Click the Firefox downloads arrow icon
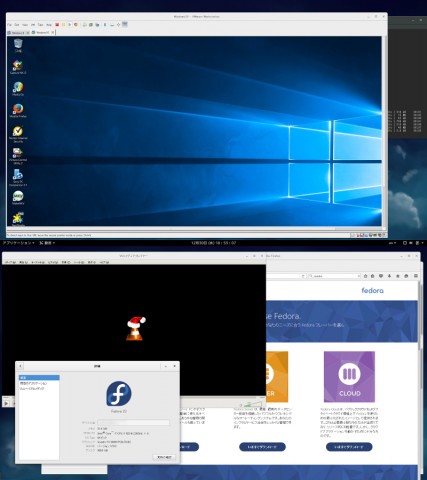427x480 pixels. pyautogui.click(x=389, y=276)
